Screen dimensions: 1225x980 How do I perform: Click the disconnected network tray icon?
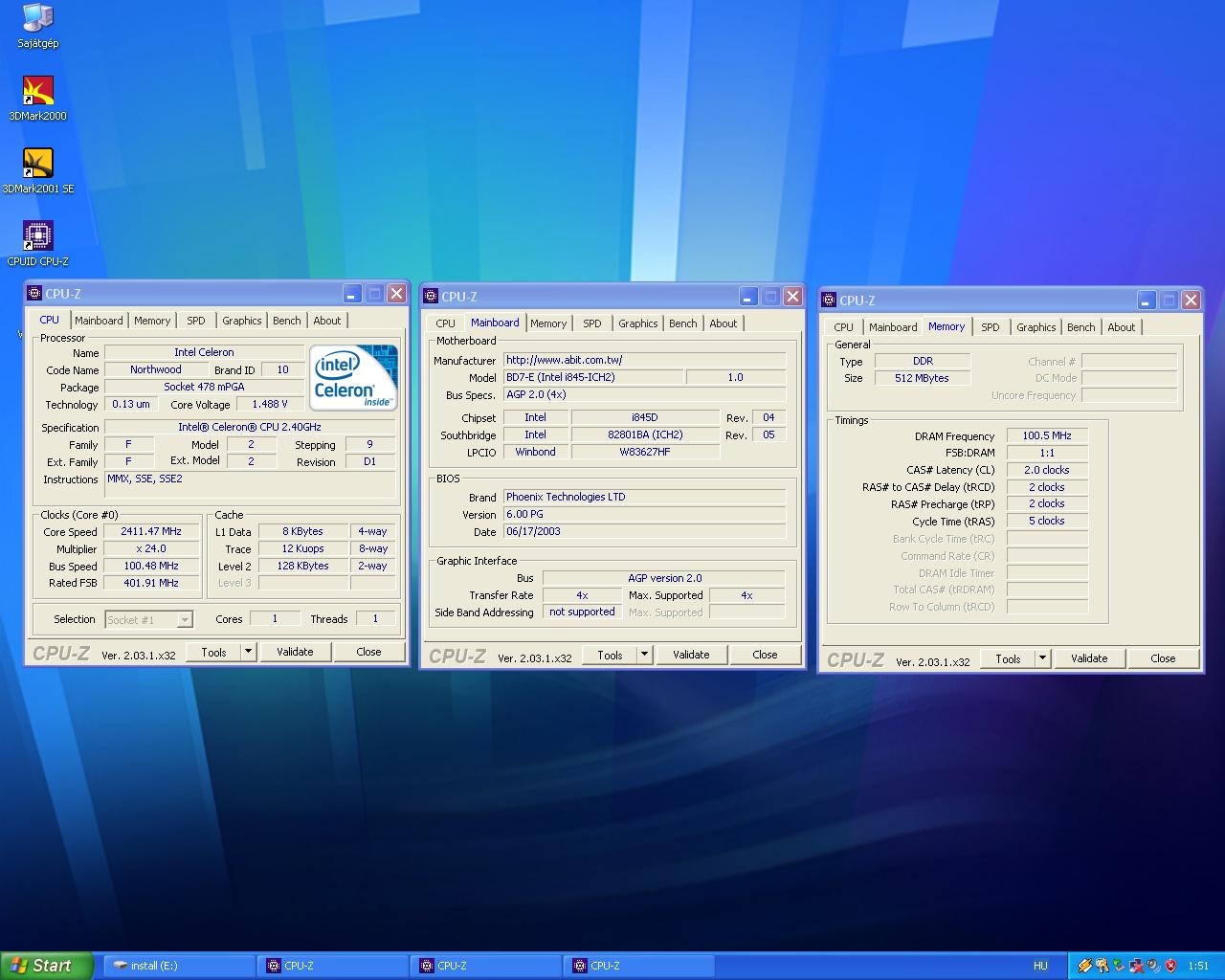pos(1137,966)
